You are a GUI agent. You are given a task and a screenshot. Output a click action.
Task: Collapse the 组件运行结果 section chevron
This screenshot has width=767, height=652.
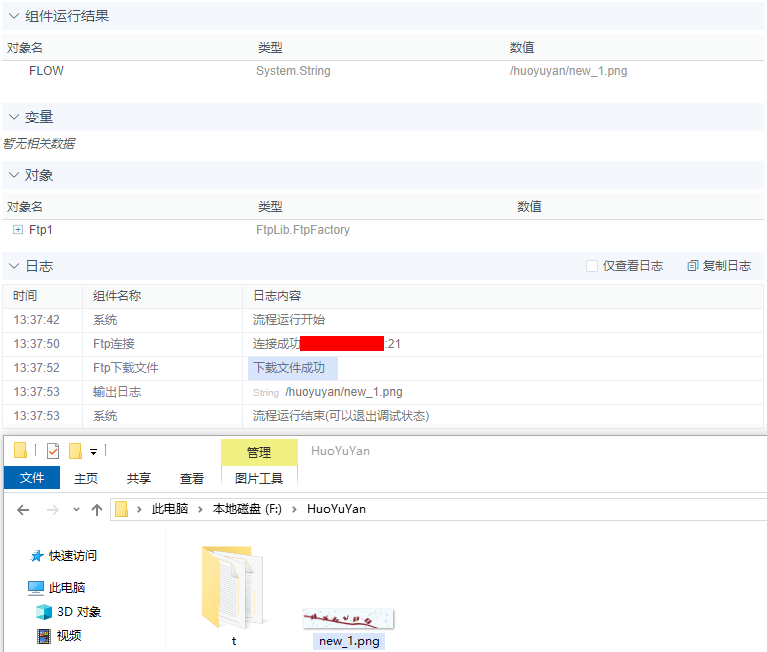coord(14,16)
